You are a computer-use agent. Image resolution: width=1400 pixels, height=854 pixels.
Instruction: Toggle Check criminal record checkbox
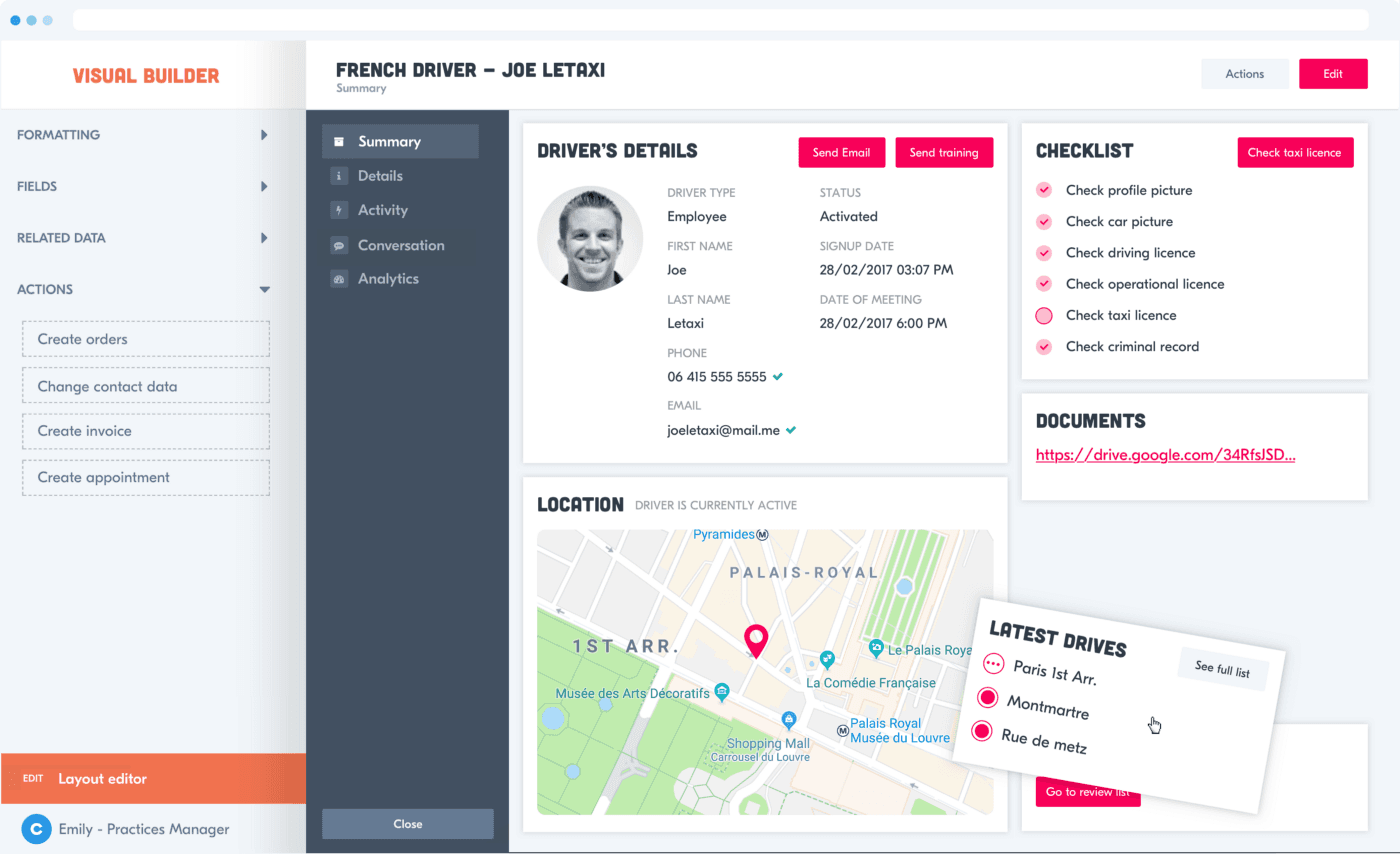(x=1044, y=347)
